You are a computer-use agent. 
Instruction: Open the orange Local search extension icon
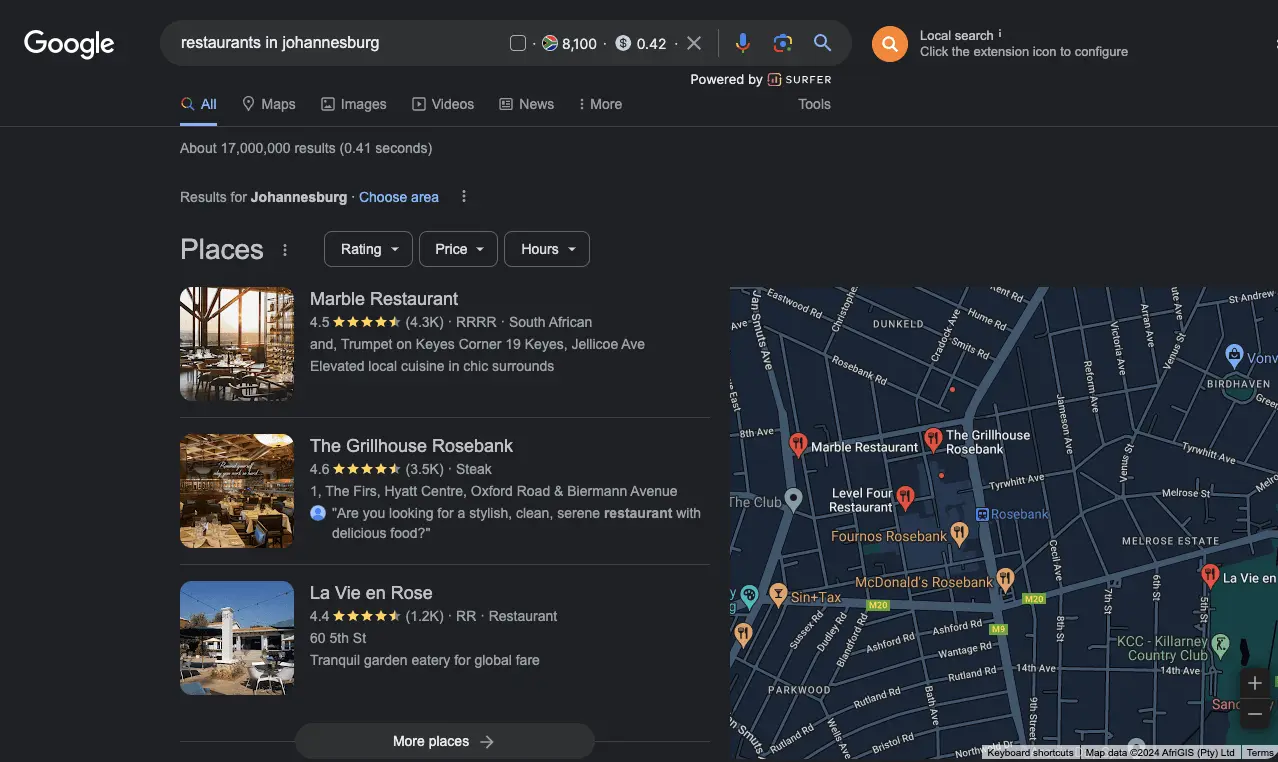889,44
